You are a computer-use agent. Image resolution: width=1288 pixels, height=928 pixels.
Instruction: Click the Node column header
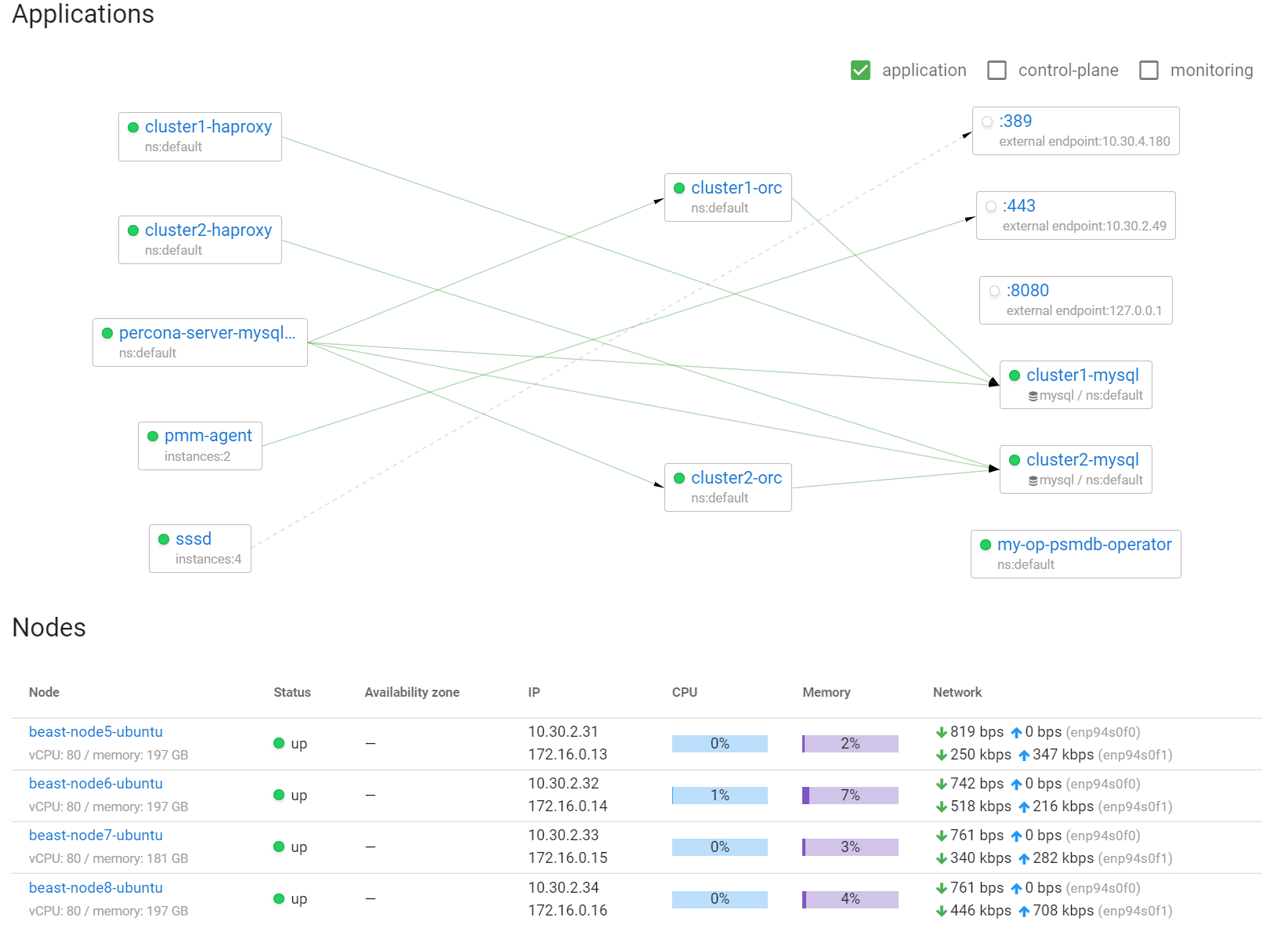coord(44,692)
